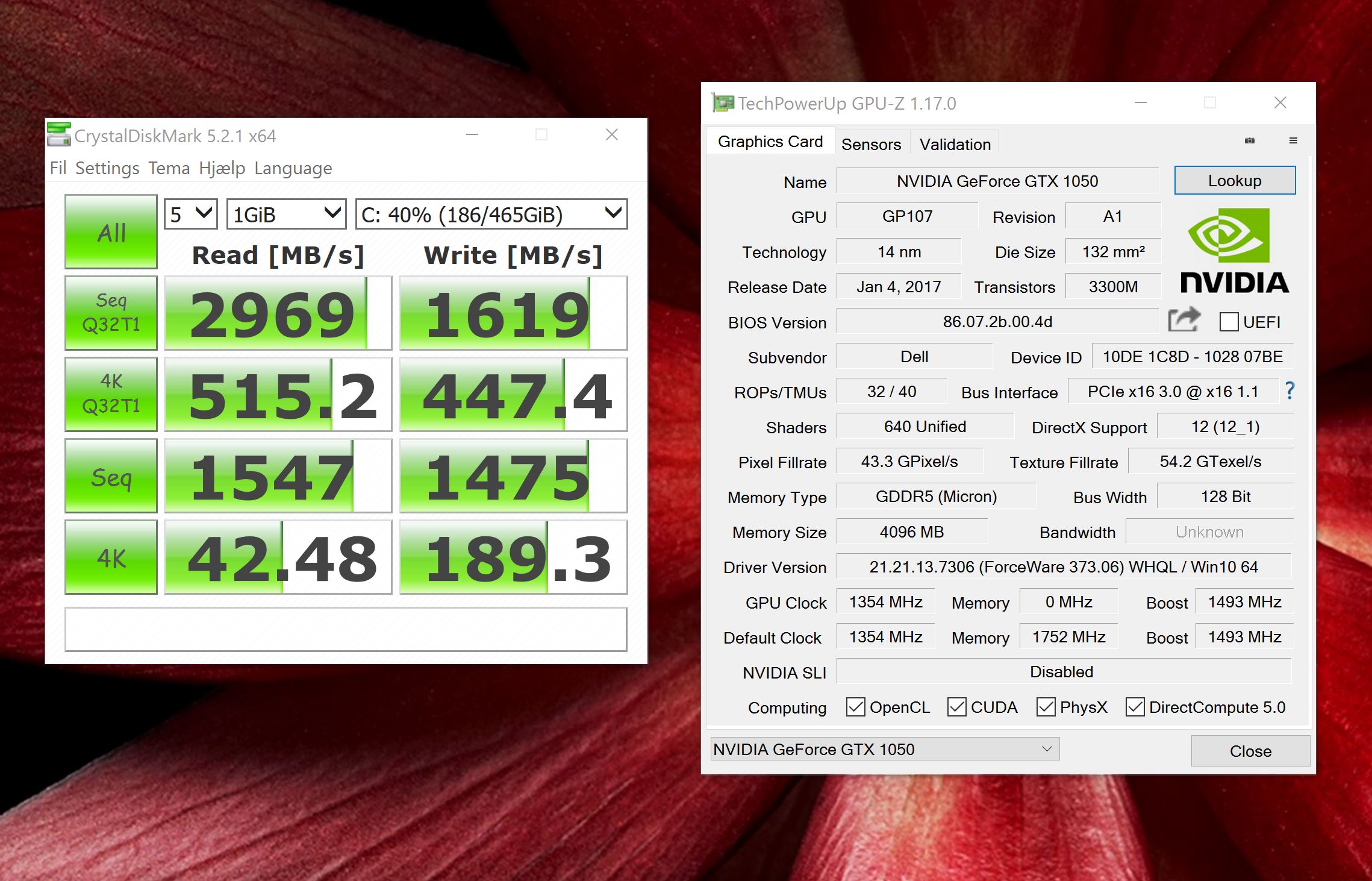
Task: Click the 4K Q32T1 write result 447.4
Action: [x=513, y=394]
